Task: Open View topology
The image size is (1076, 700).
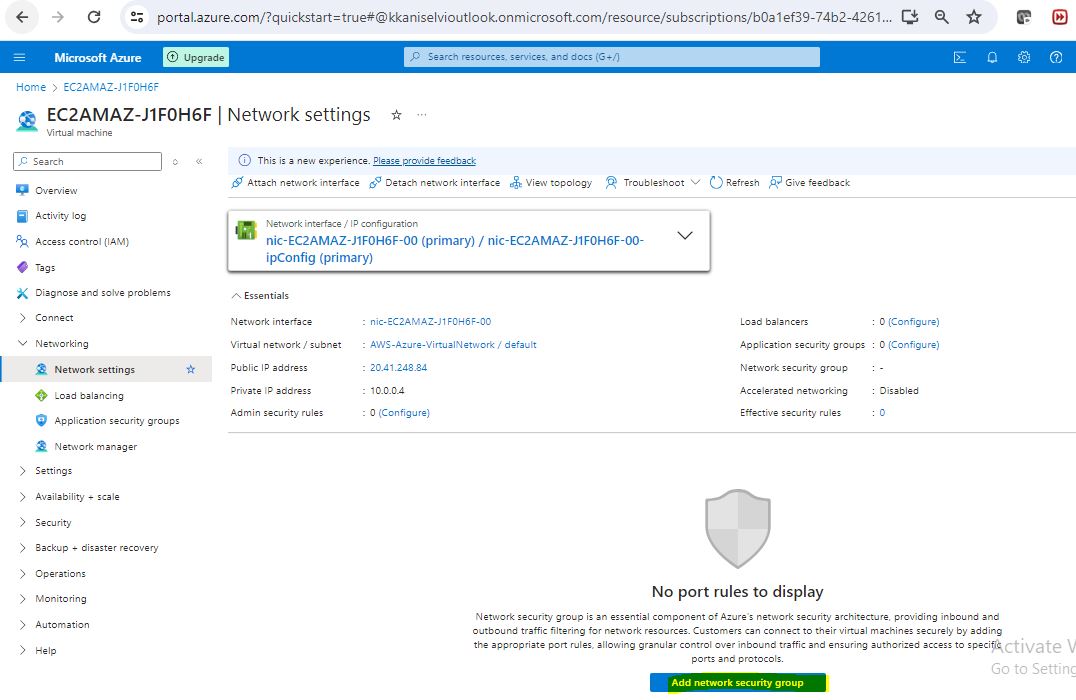Action: [551, 183]
